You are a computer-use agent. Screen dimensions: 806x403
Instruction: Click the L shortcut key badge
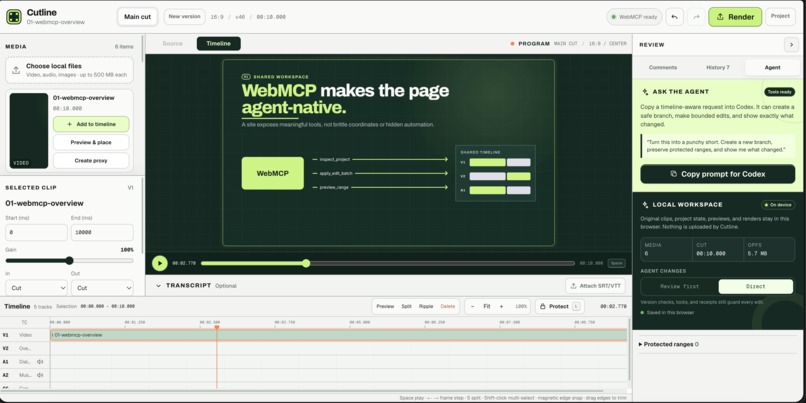(576, 306)
